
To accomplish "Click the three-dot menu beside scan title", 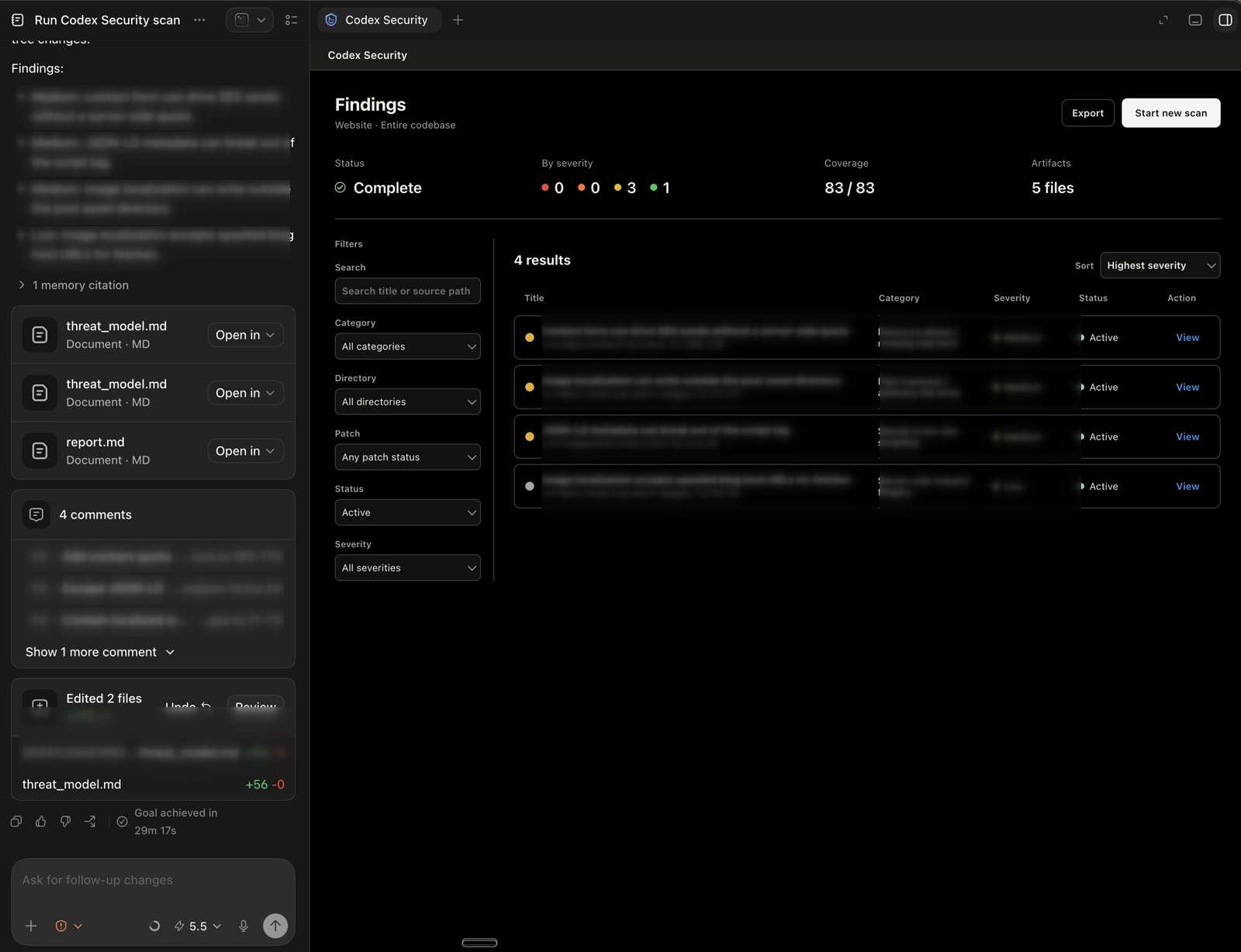I will (199, 20).
